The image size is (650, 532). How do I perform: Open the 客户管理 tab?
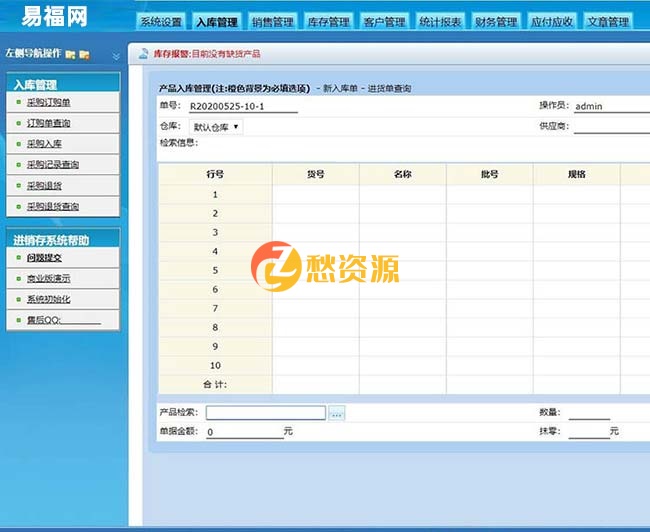point(384,22)
